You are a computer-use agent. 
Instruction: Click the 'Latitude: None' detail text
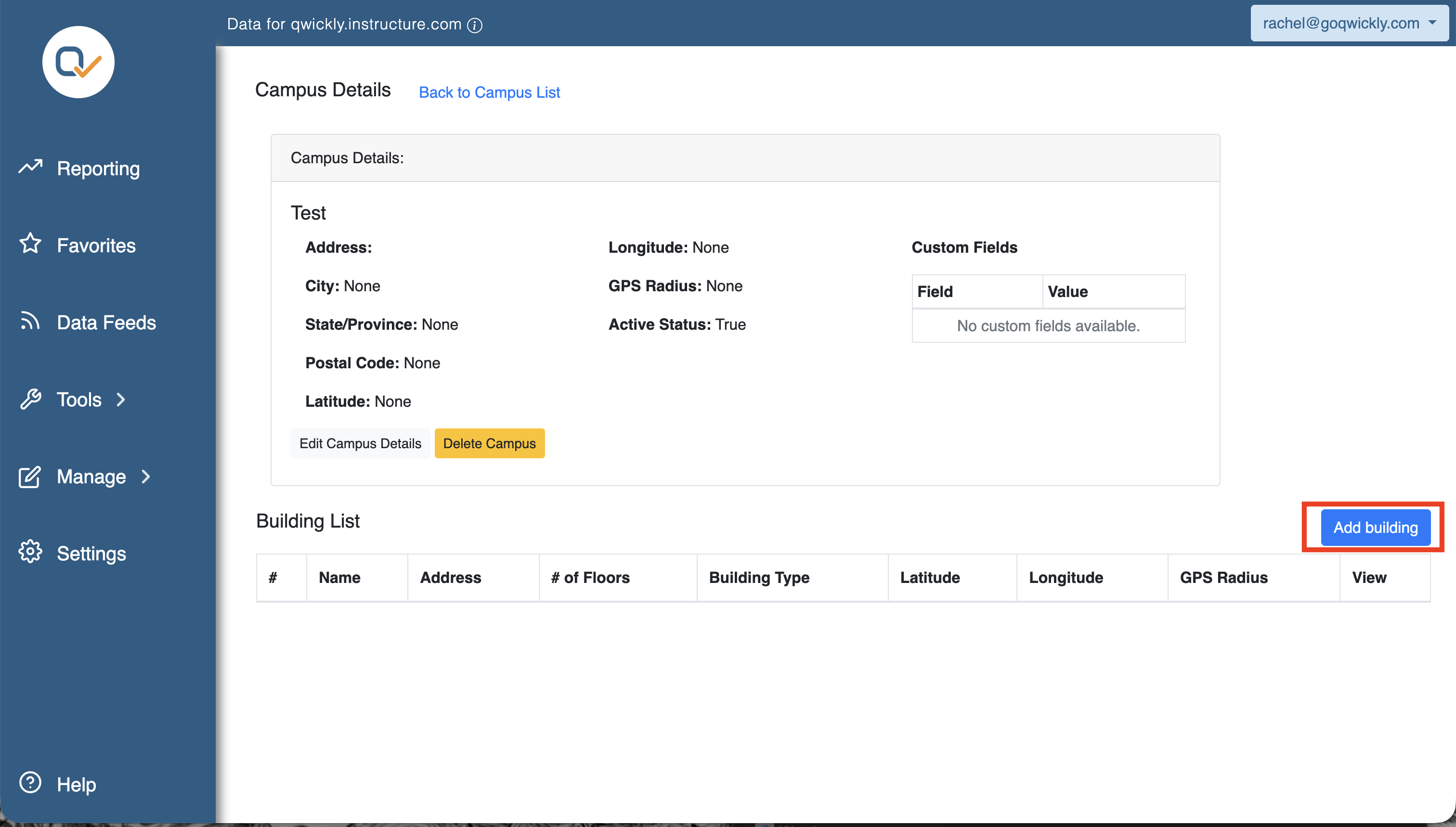pos(358,401)
